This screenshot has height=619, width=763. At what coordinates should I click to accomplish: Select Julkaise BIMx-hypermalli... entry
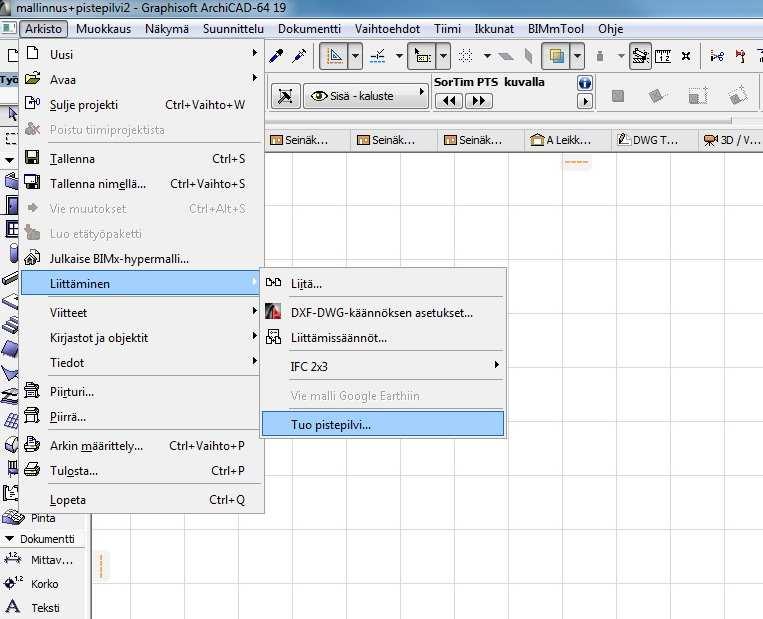point(141,258)
